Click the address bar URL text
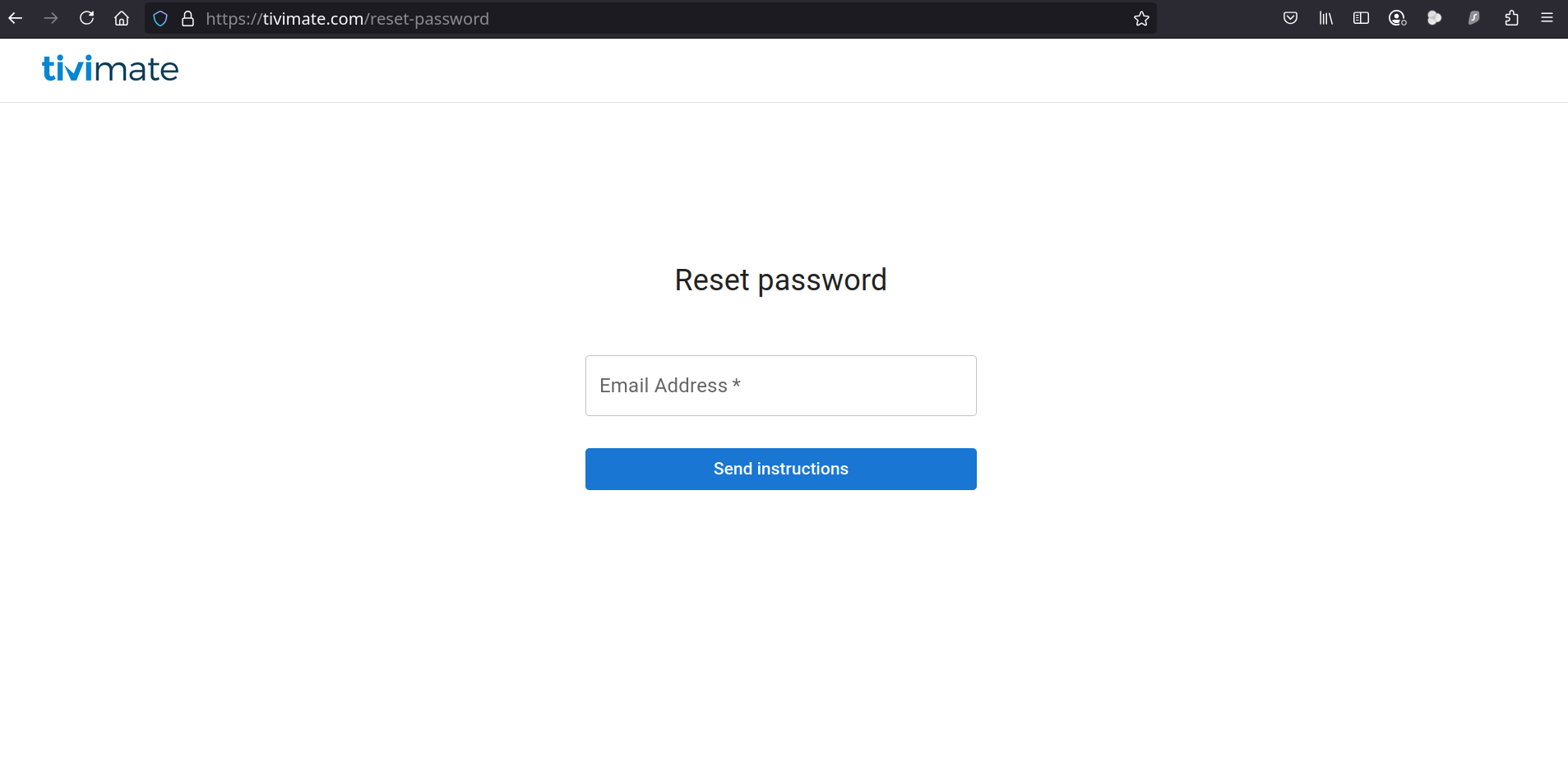 347,19
